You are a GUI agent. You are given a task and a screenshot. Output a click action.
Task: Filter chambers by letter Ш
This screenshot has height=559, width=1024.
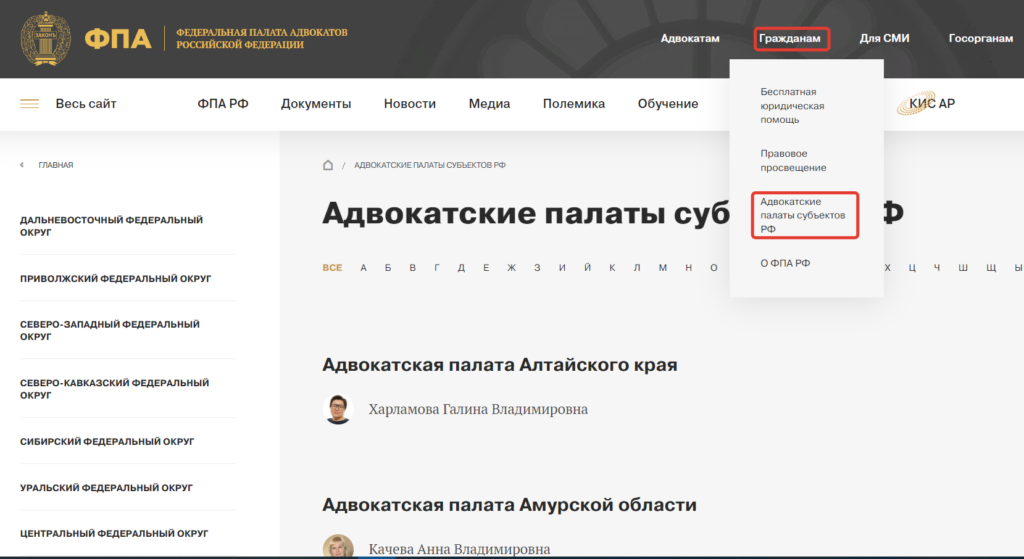coord(963,268)
